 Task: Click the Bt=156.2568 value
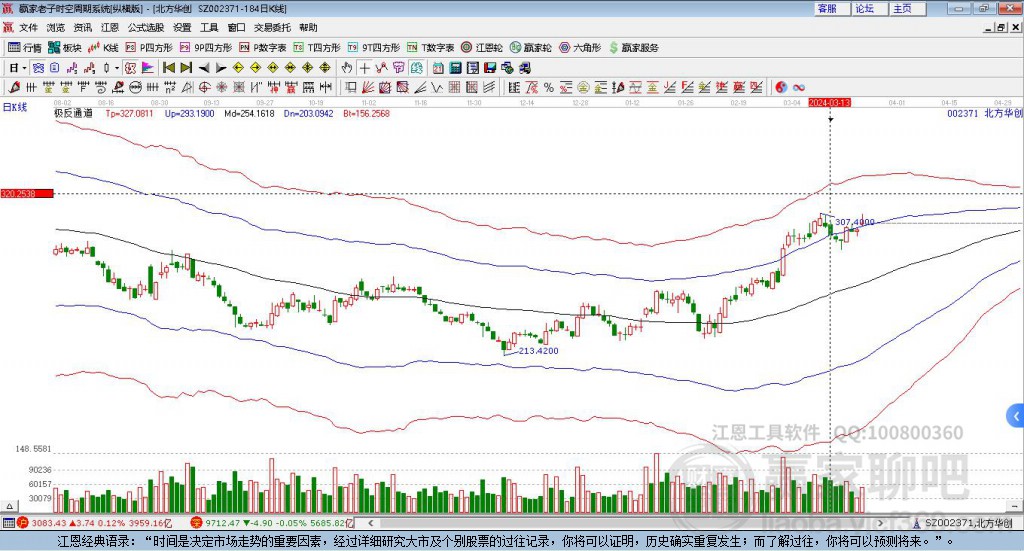click(x=366, y=114)
